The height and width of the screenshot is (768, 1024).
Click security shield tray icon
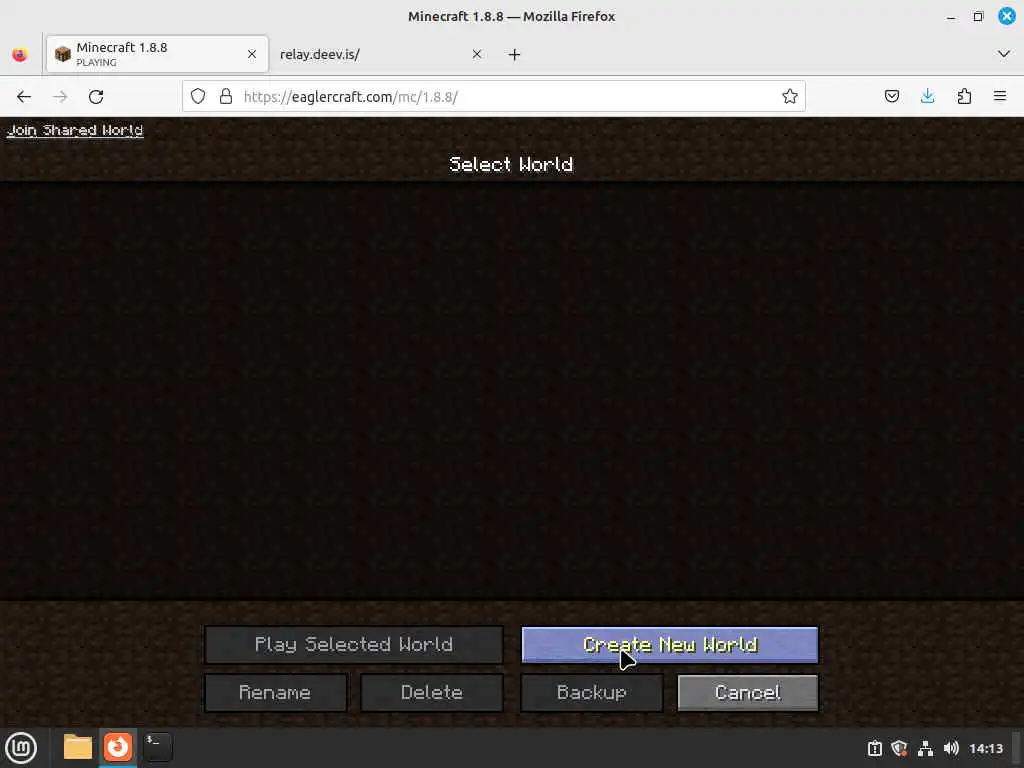pyautogui.click(x=899, y=748)
